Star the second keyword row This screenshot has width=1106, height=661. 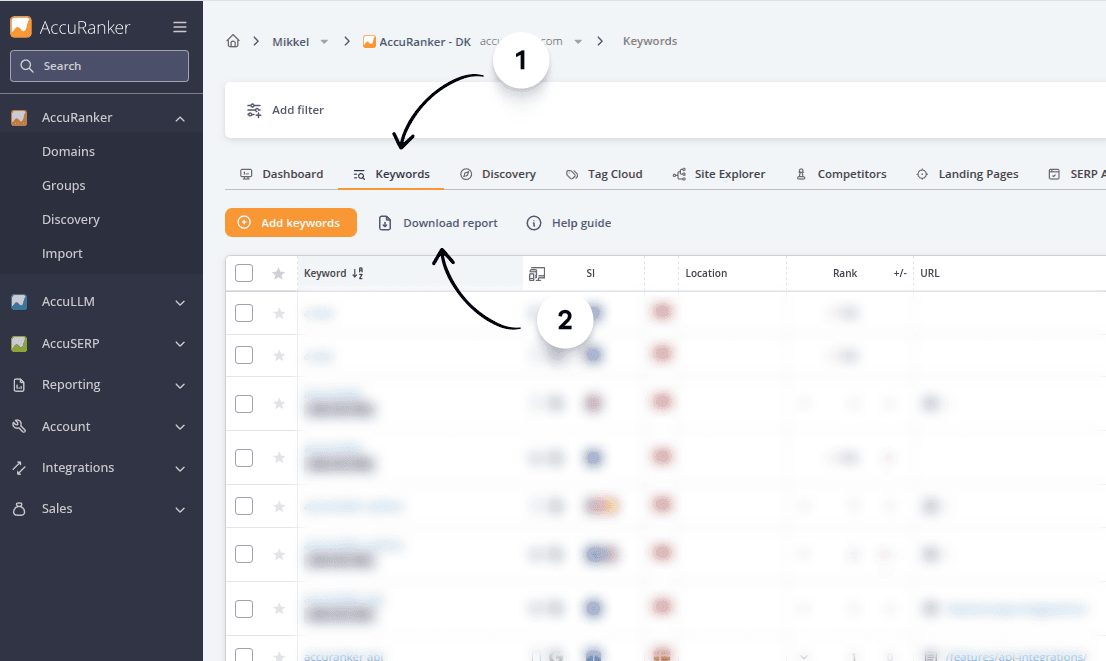point(279,356)
